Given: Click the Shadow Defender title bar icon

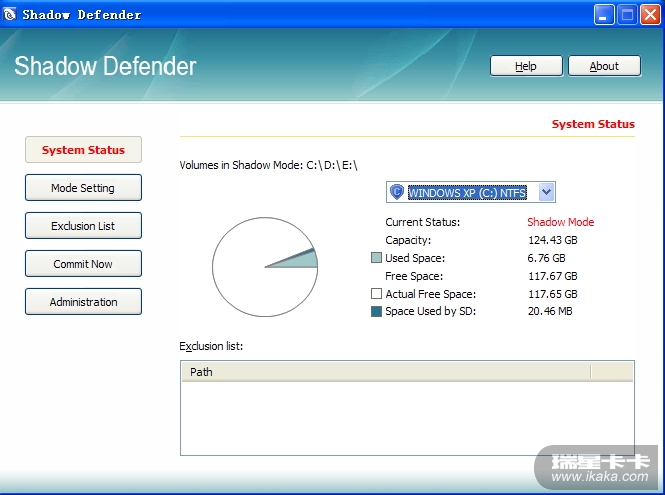Looking at the screenshot, I should click(9, 14).
